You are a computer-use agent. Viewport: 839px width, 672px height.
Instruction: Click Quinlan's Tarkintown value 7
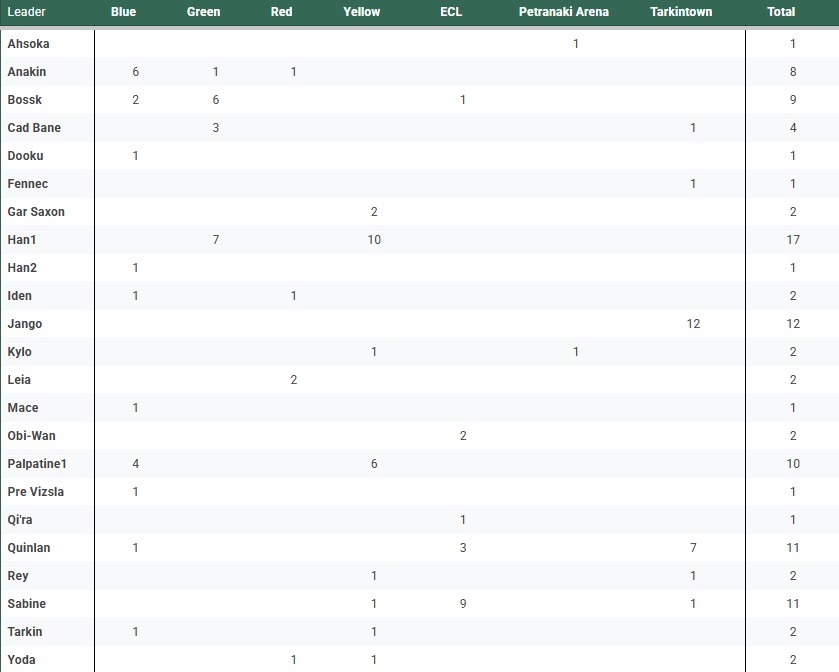pos(693,548)
